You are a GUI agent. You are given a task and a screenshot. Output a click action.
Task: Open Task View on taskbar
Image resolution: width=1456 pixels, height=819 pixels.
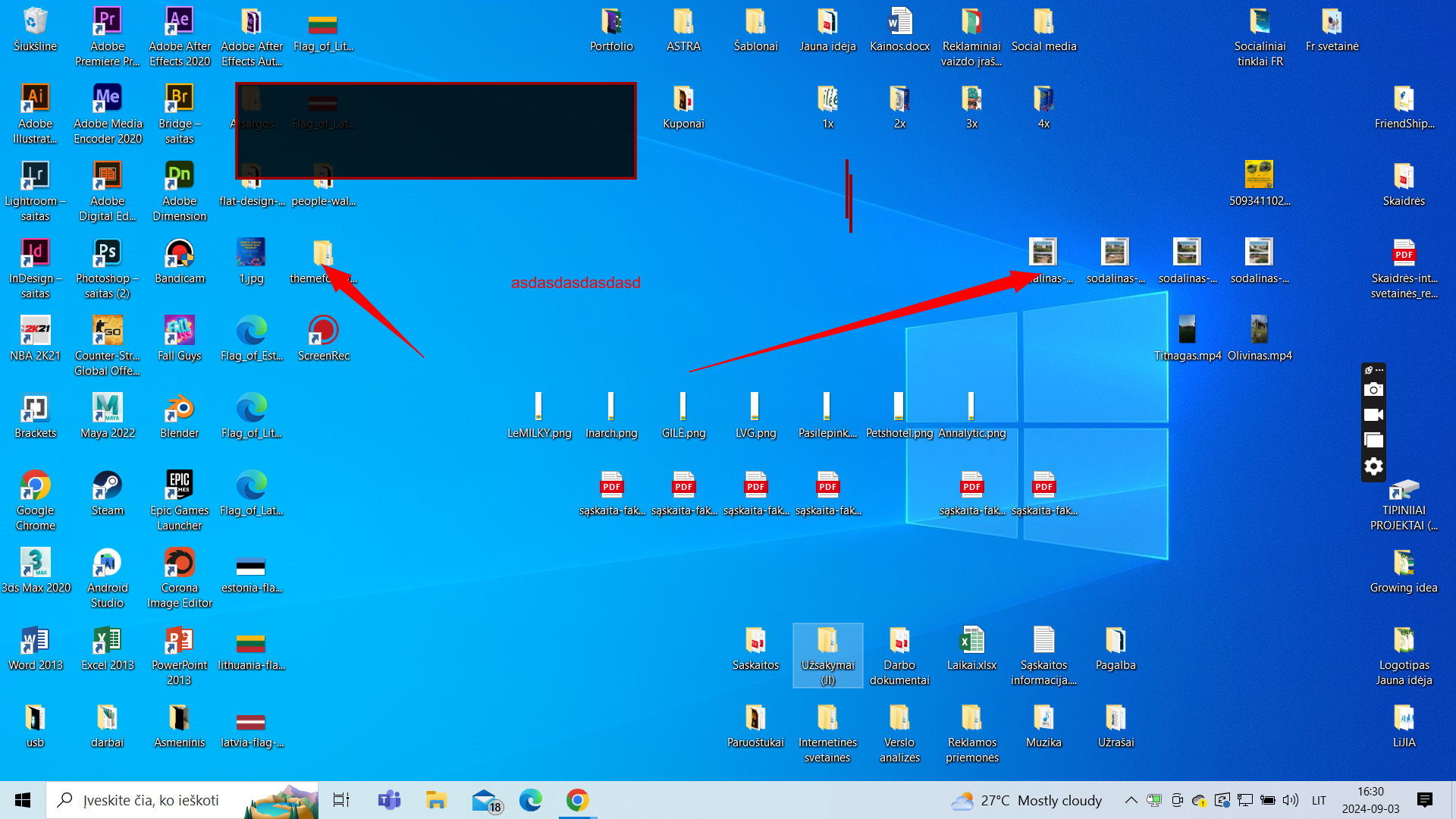340,800
